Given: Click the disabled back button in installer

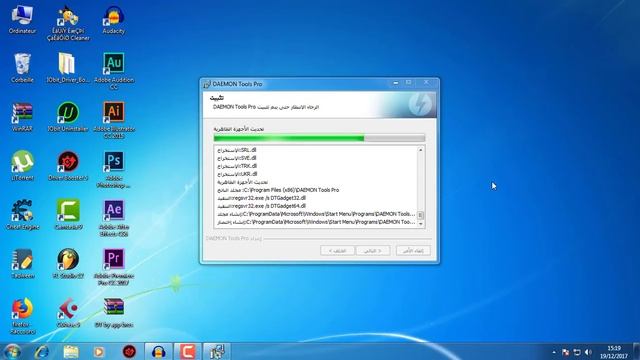Looking at the screenshot, I should tap(337, 251).
